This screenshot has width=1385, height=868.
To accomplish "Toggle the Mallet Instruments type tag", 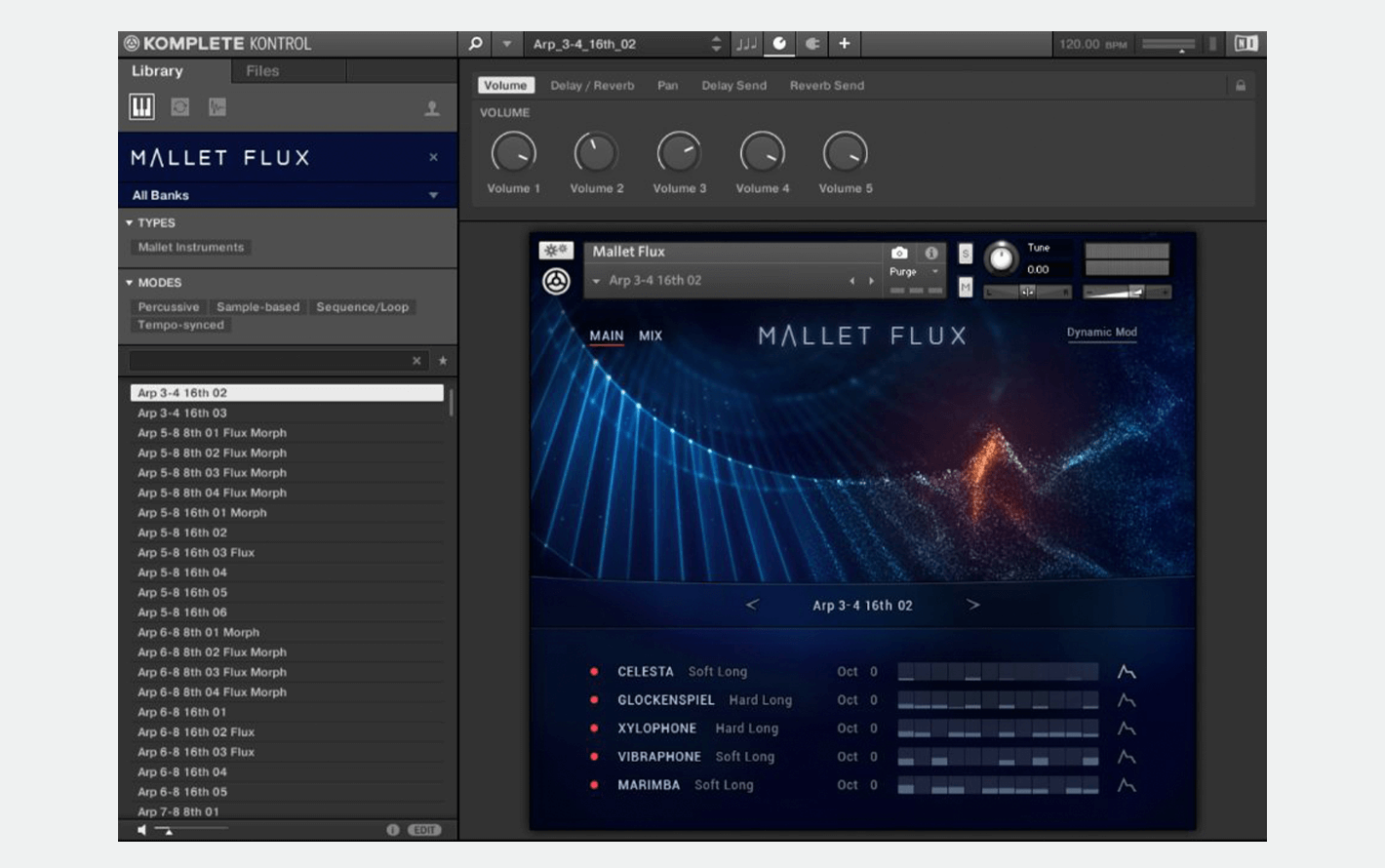I will (191, 248).
